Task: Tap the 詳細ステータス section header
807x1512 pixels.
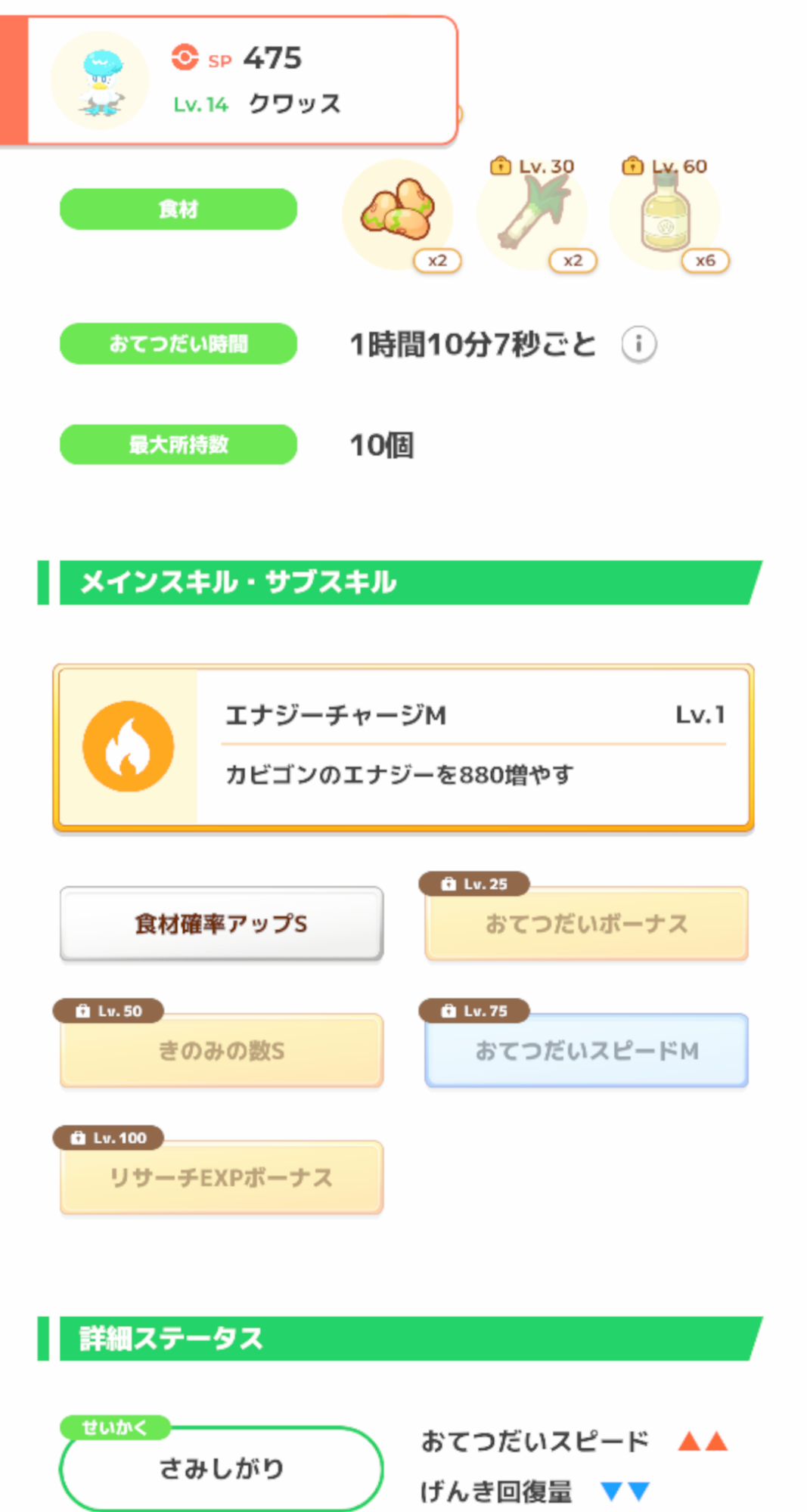Action: tap(401, 1338)
